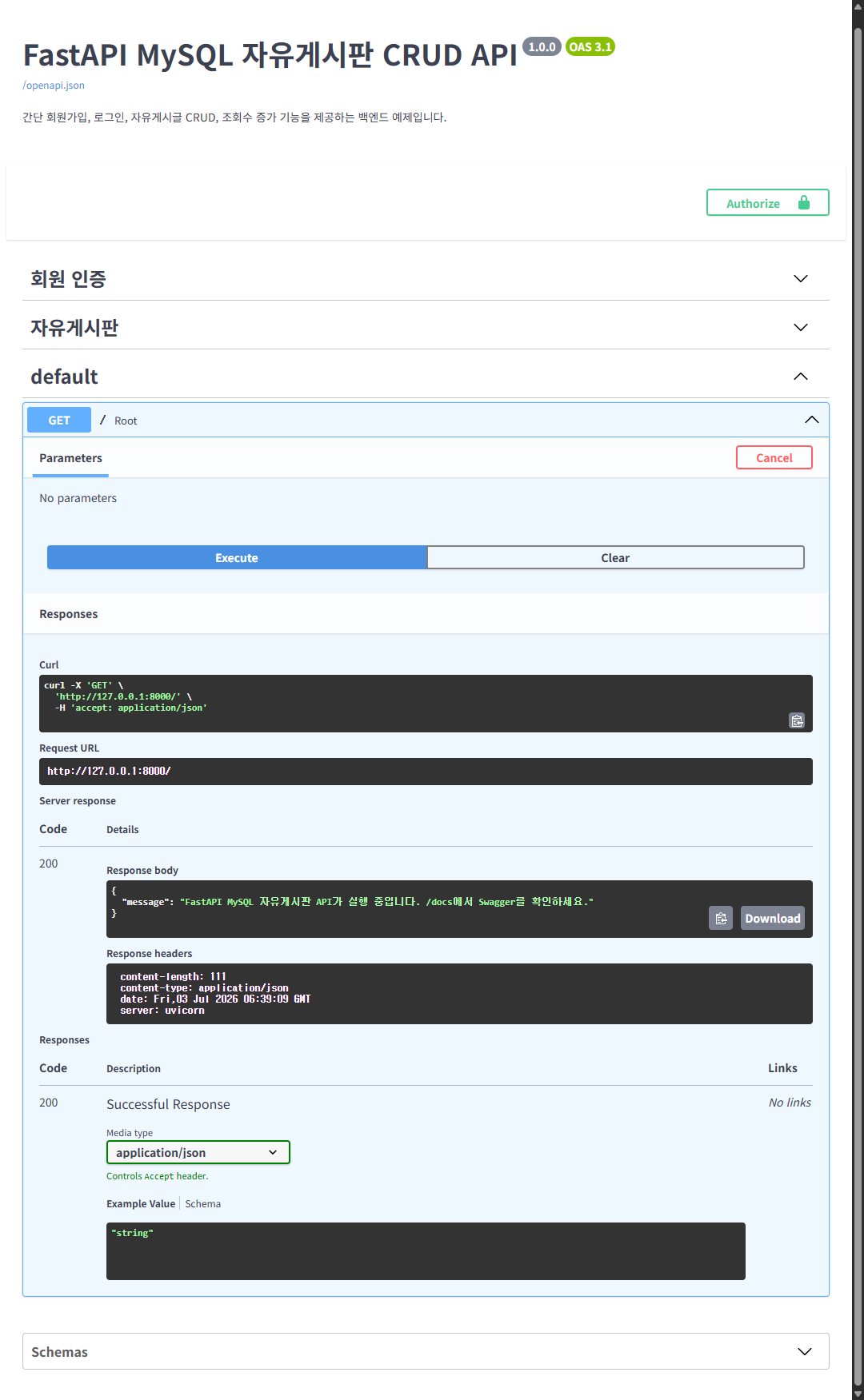Screen dimensions: 864x1400
Task: Click the 자유게시판 section heading
Action: click(x=74, y=327)
